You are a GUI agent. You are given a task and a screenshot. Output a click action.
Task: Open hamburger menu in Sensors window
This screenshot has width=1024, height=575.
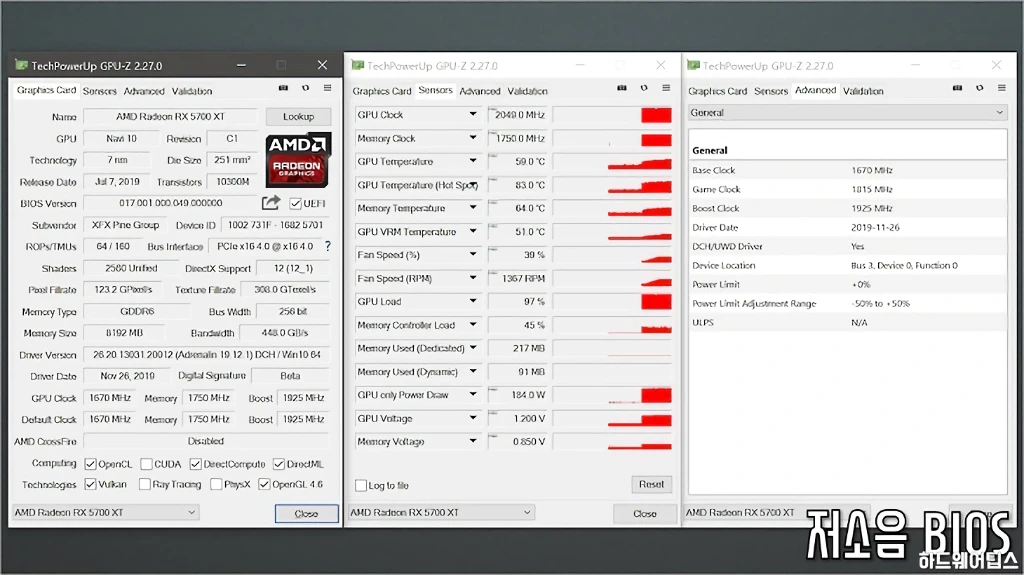pos(666,88)
